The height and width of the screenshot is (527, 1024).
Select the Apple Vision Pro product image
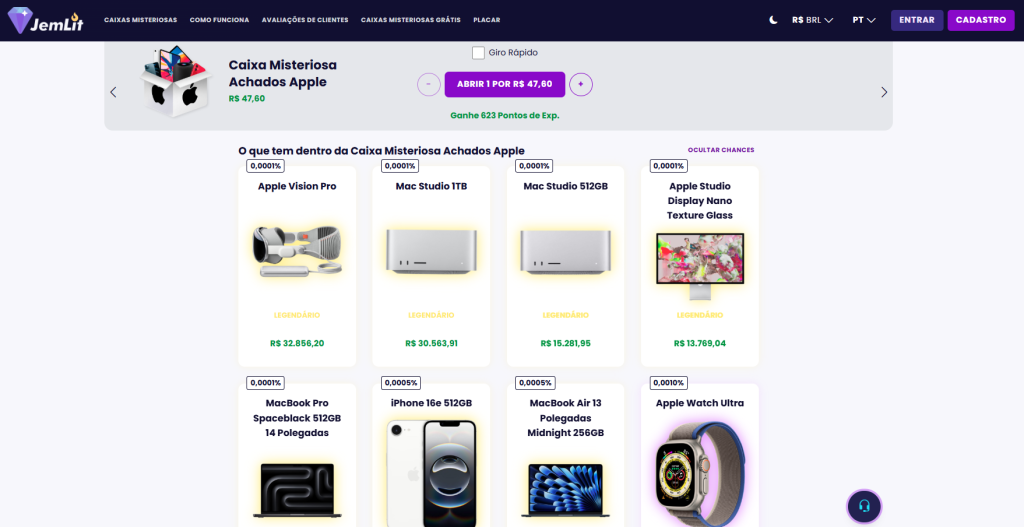click(x=297, y=251)
